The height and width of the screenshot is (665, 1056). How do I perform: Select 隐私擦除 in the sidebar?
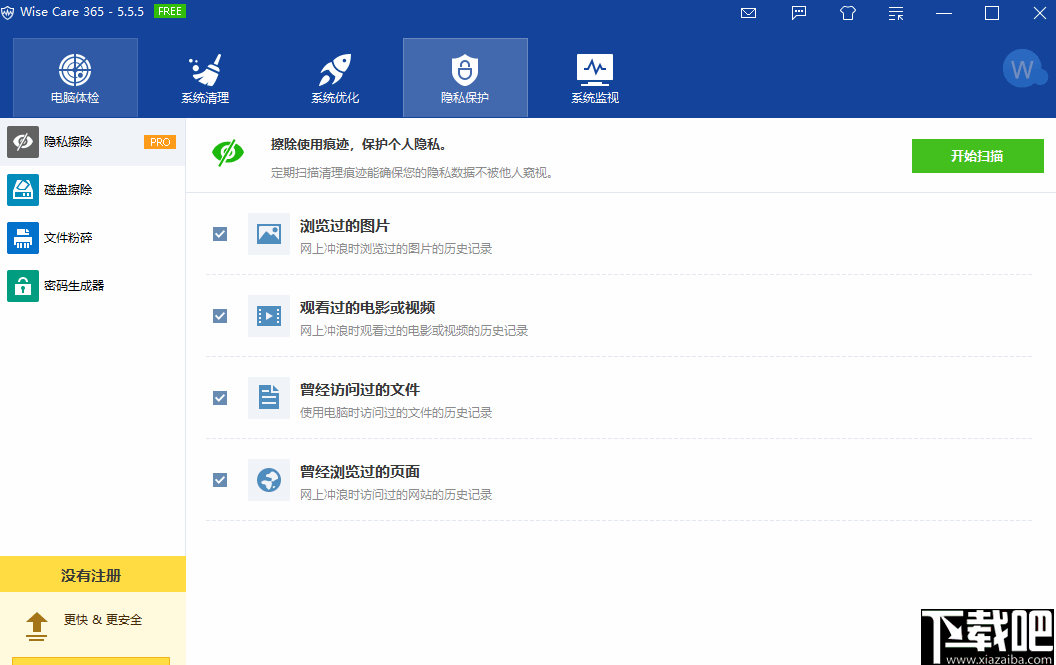click(93, 142)
